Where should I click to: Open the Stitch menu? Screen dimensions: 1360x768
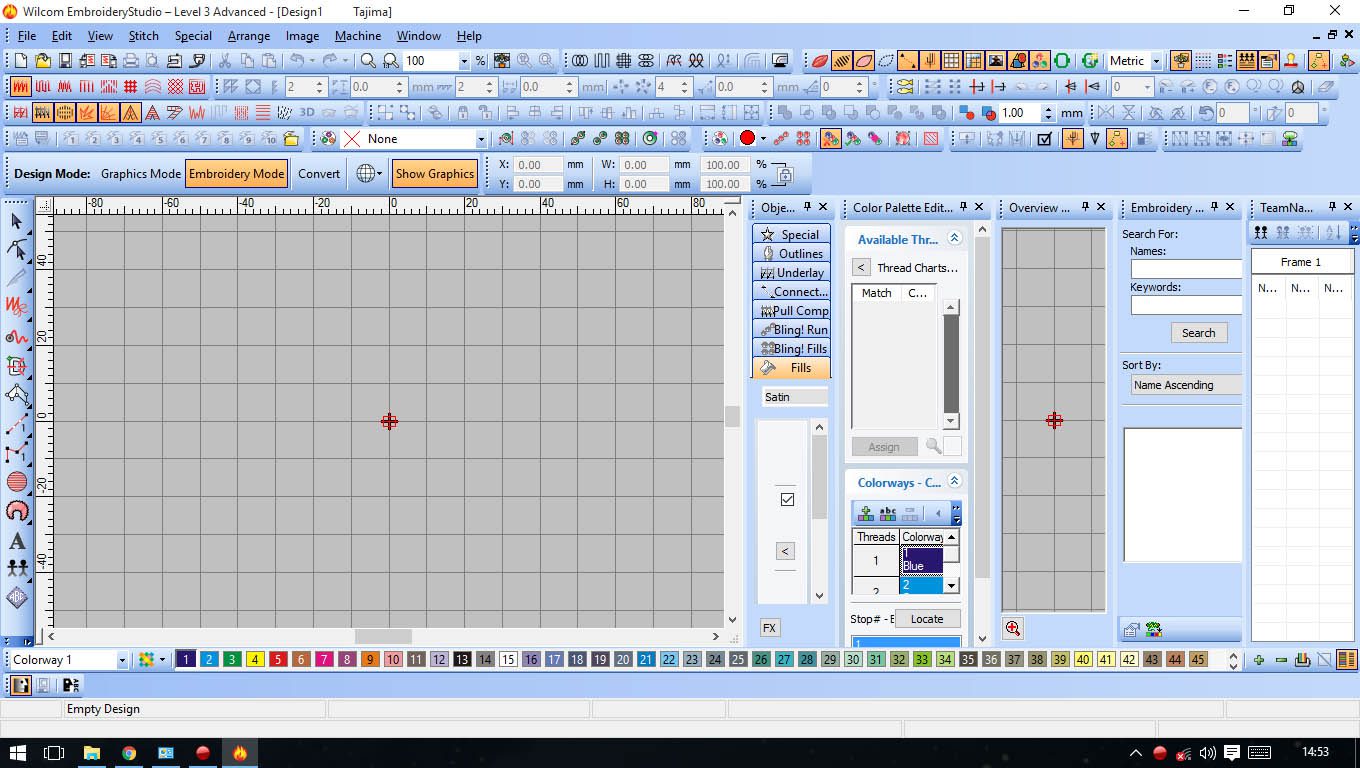(143, 36)
